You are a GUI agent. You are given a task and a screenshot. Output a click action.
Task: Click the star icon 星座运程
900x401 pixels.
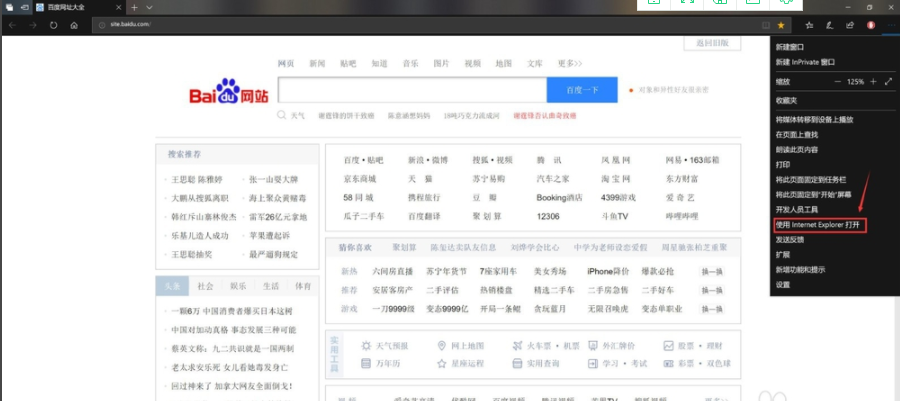click(x=441, y=363)
